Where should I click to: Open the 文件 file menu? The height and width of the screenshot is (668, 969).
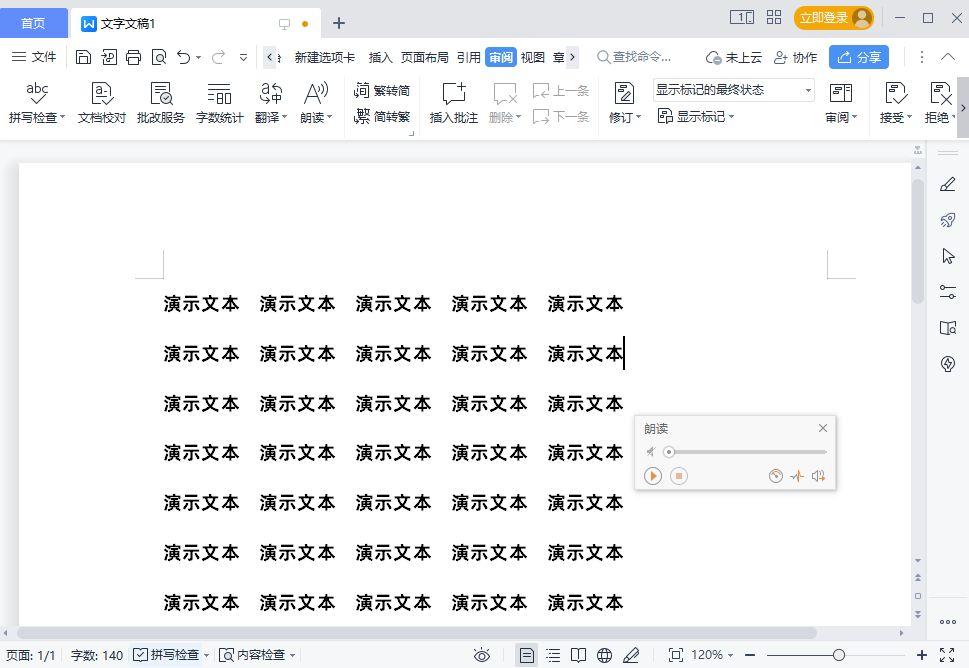(x=35, y=57)
